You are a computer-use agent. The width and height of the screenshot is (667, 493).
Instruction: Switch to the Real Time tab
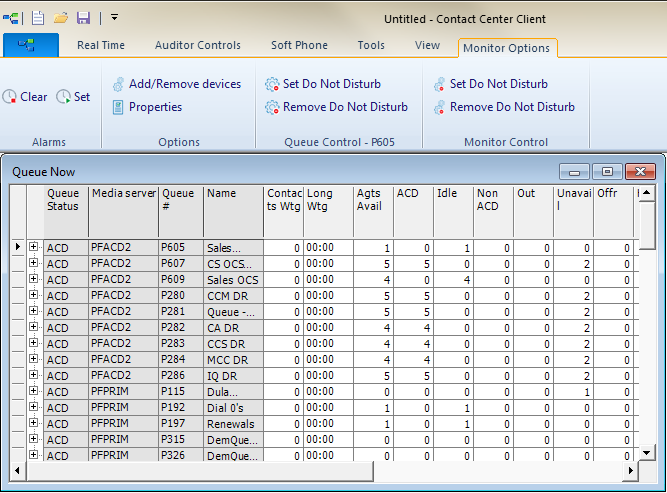[x=101, y=45]
